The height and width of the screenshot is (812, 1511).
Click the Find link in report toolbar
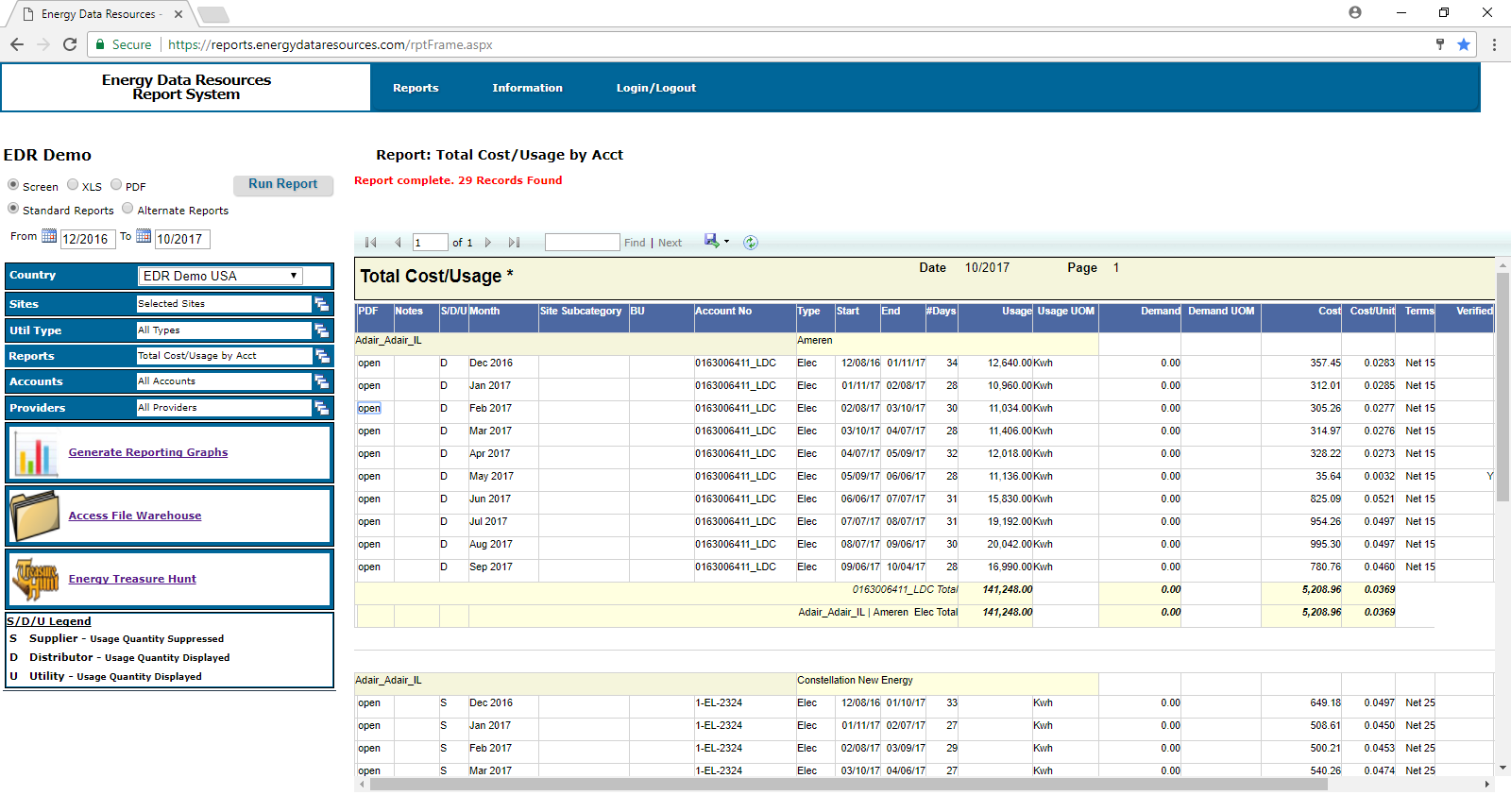[x=635, y=243]
